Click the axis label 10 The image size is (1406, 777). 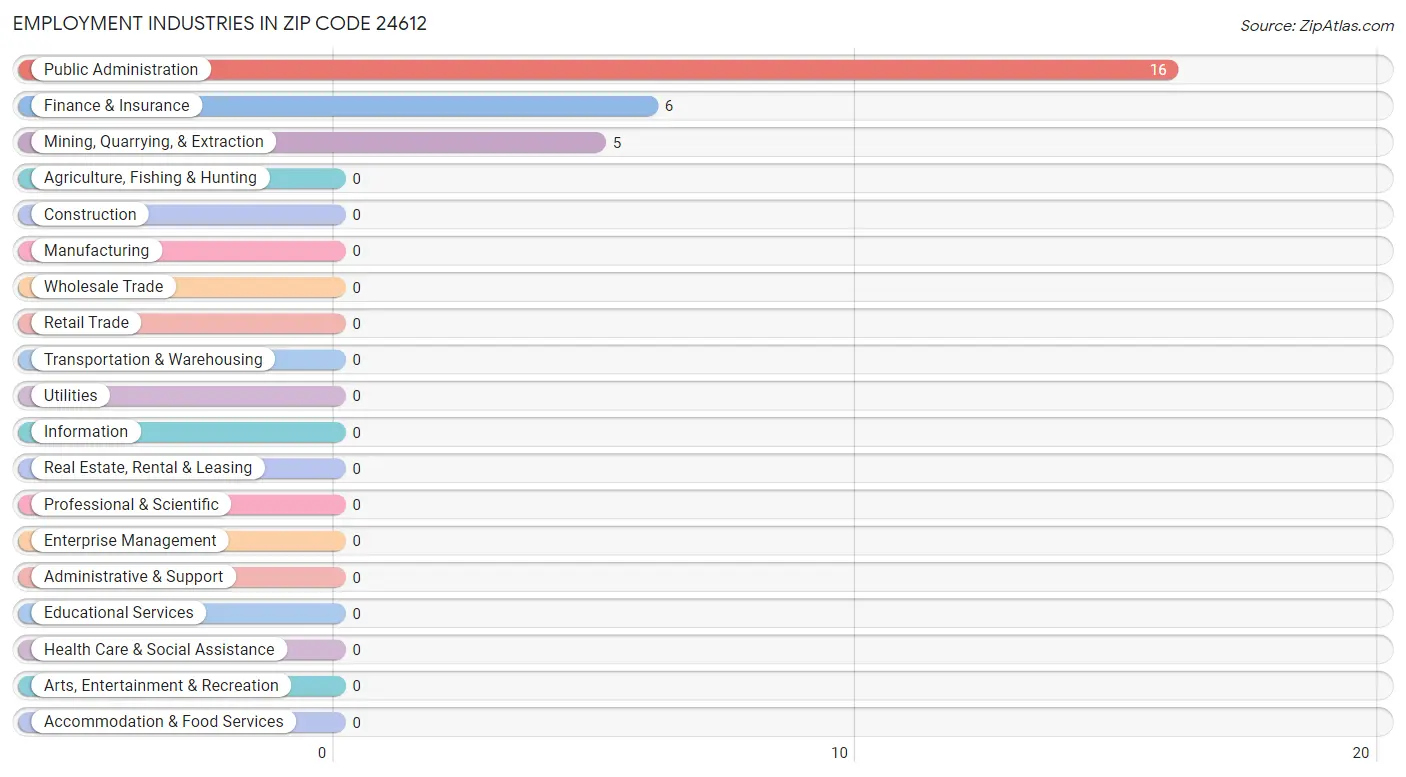(x=840, y=753)
